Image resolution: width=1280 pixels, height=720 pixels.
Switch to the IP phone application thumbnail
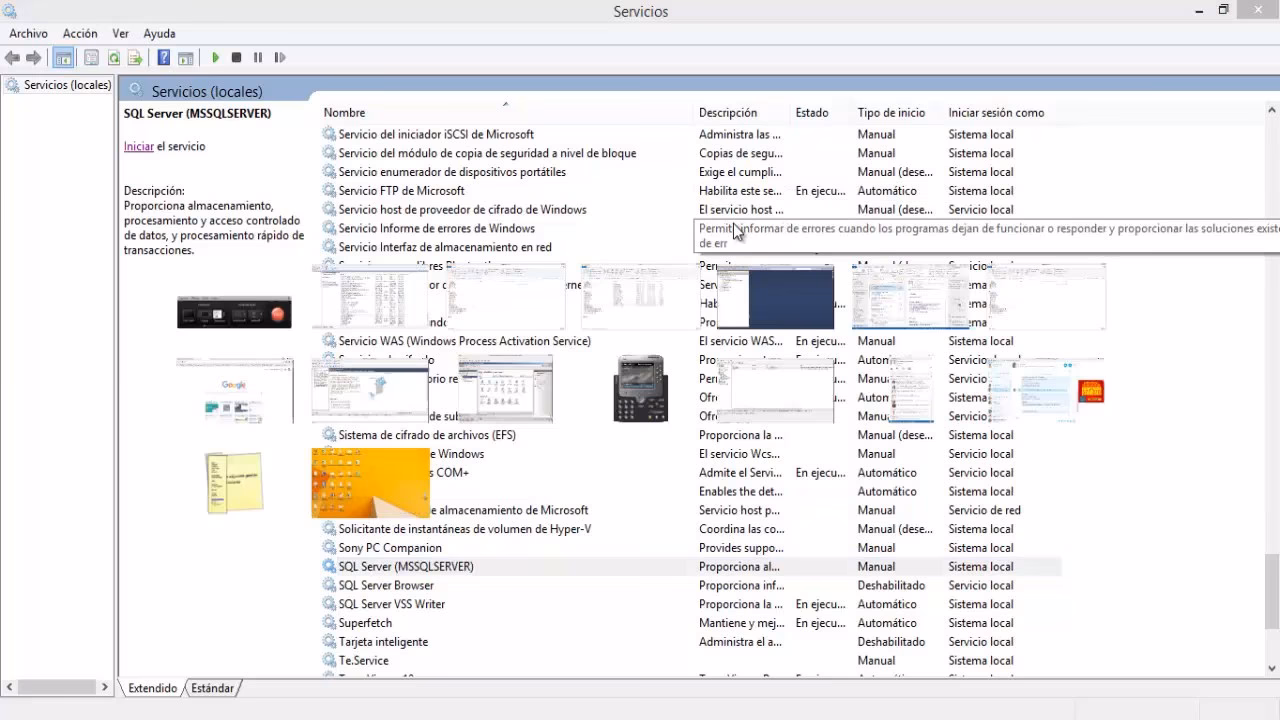pos(640,389)
